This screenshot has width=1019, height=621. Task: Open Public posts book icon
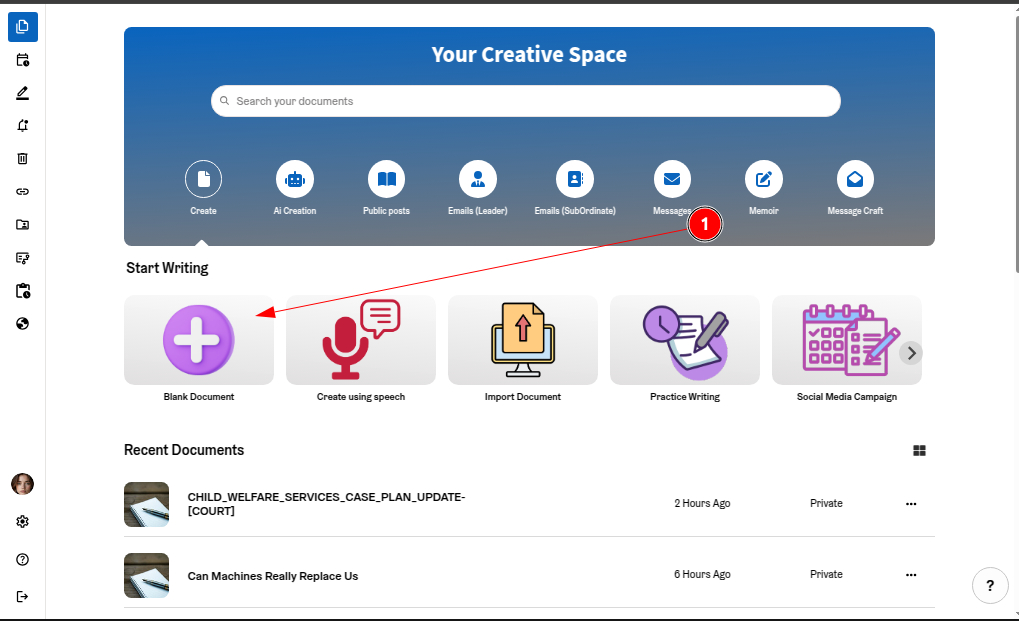[x=386, y=180]
